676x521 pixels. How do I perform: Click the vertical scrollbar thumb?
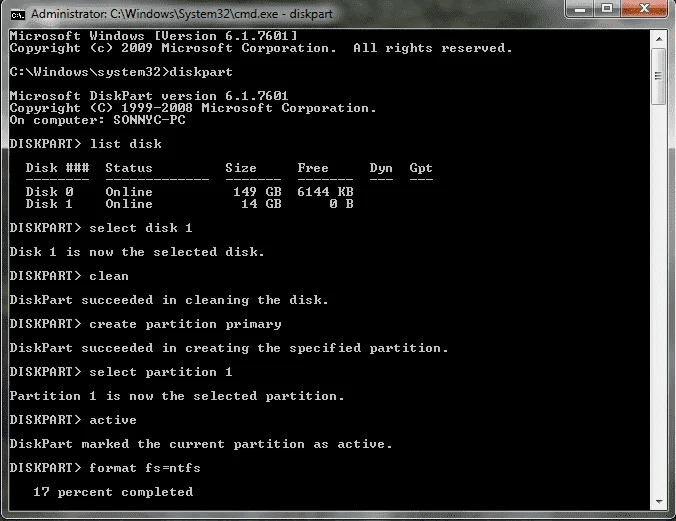coord(658,76)
